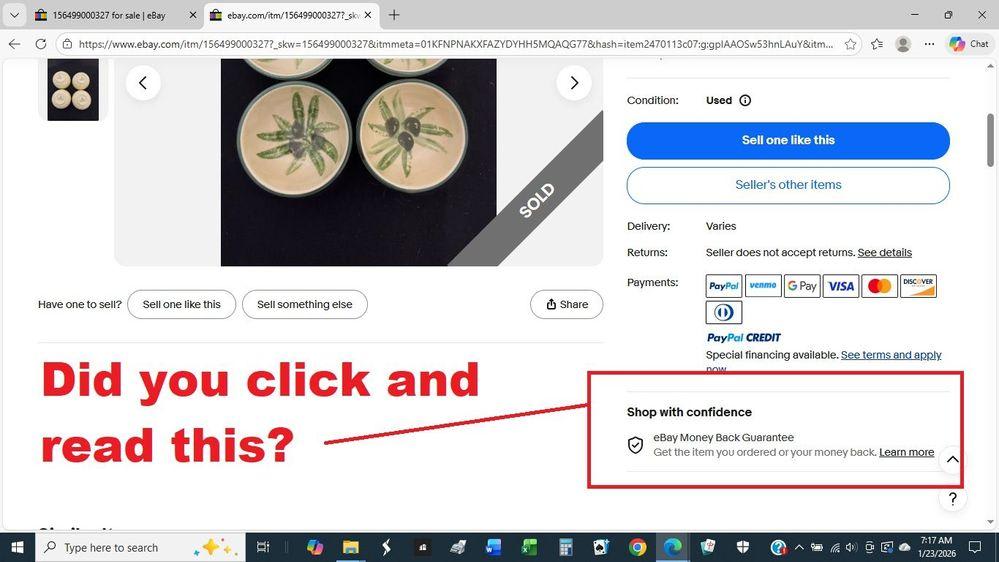
Task: Open Edge settings and more menu
Action: 929,44
